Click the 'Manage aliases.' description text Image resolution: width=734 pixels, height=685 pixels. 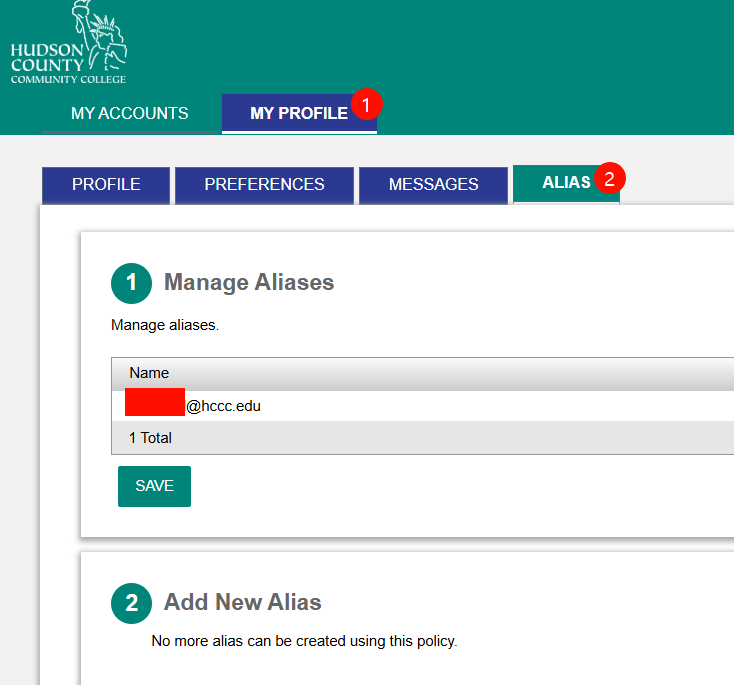(165, 325)
